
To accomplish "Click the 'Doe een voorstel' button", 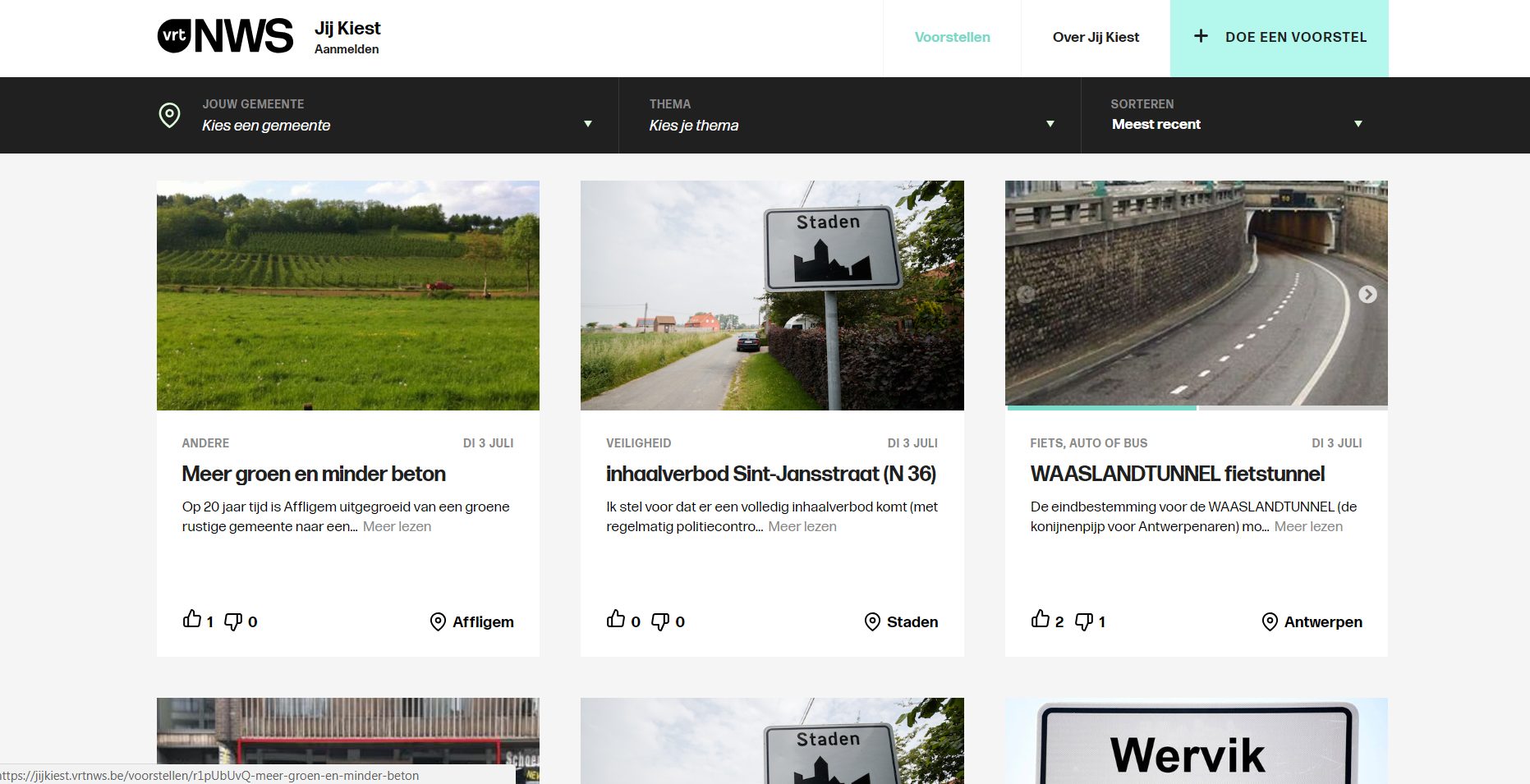I will click(x=1279, y=38).
